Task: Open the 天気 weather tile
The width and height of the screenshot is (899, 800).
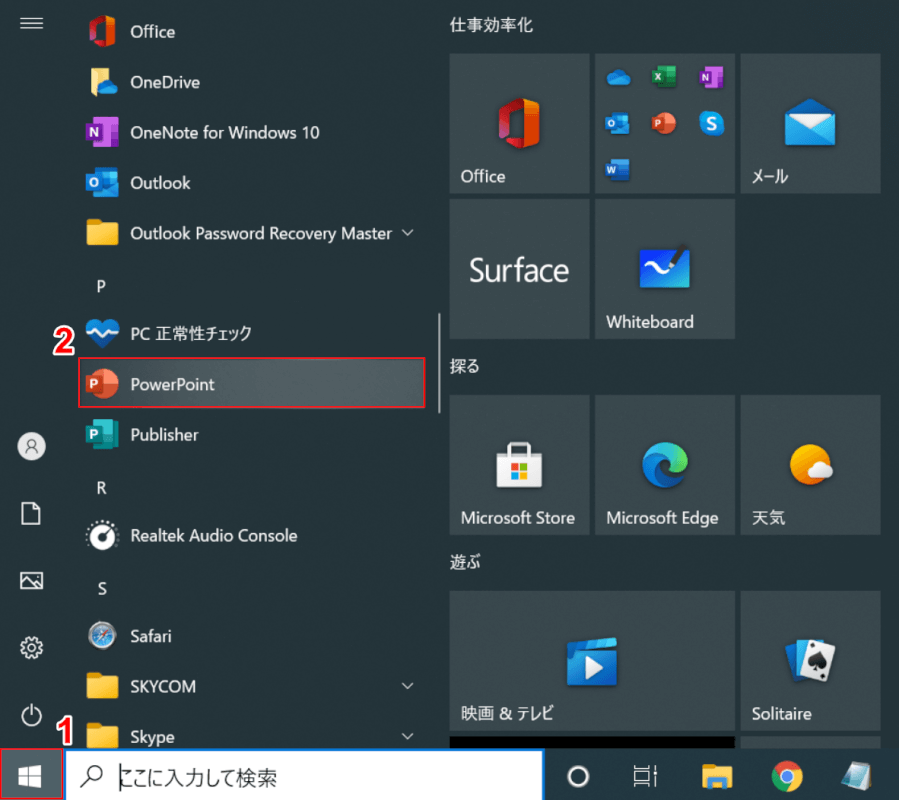Action: tap(810, 465)
